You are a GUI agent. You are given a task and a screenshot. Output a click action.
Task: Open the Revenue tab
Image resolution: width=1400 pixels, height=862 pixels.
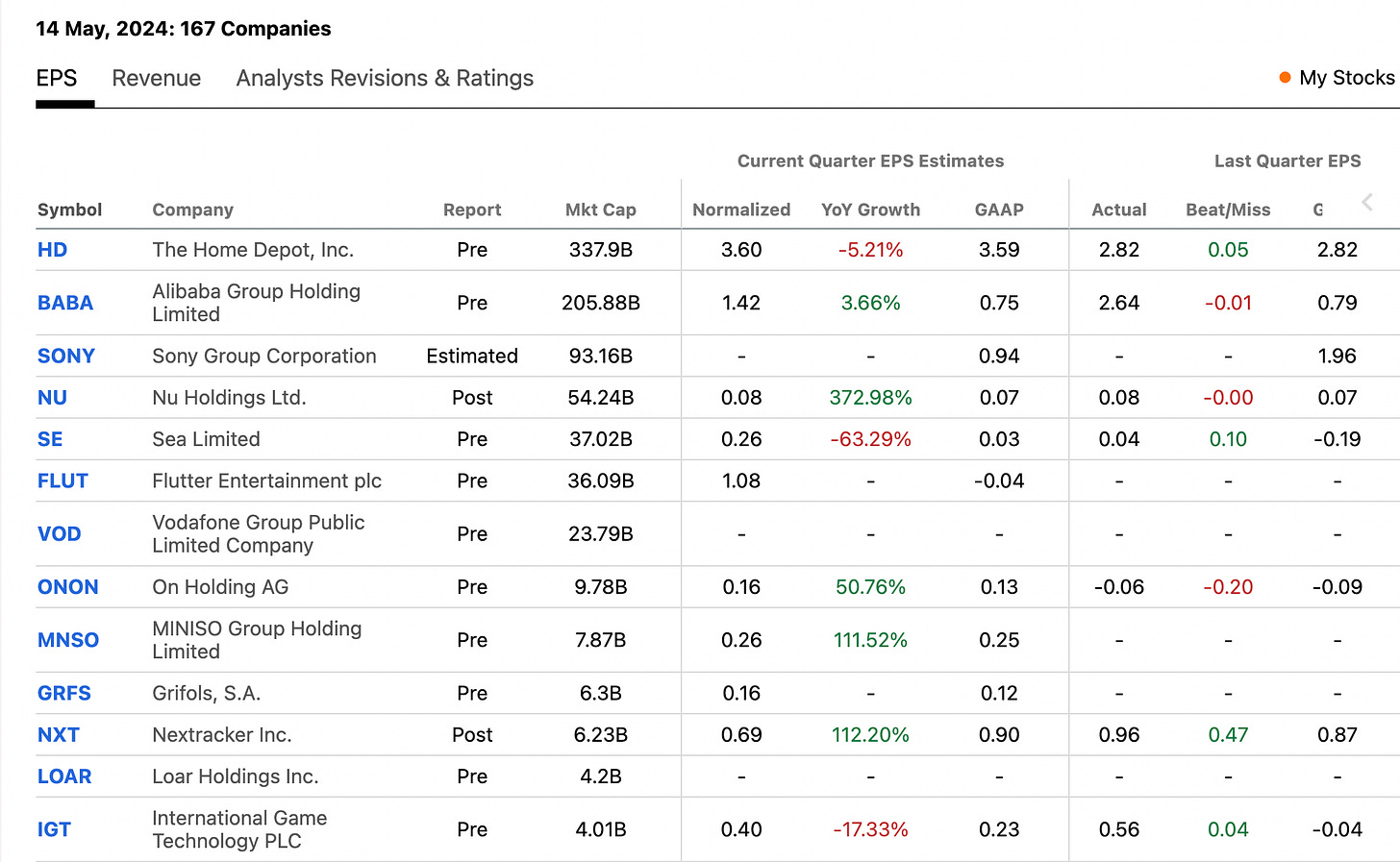click(157, 78)
